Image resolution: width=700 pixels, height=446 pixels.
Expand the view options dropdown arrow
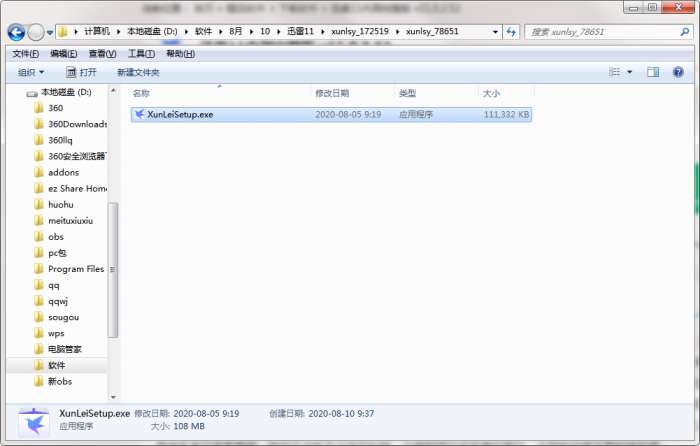point(629,72)
